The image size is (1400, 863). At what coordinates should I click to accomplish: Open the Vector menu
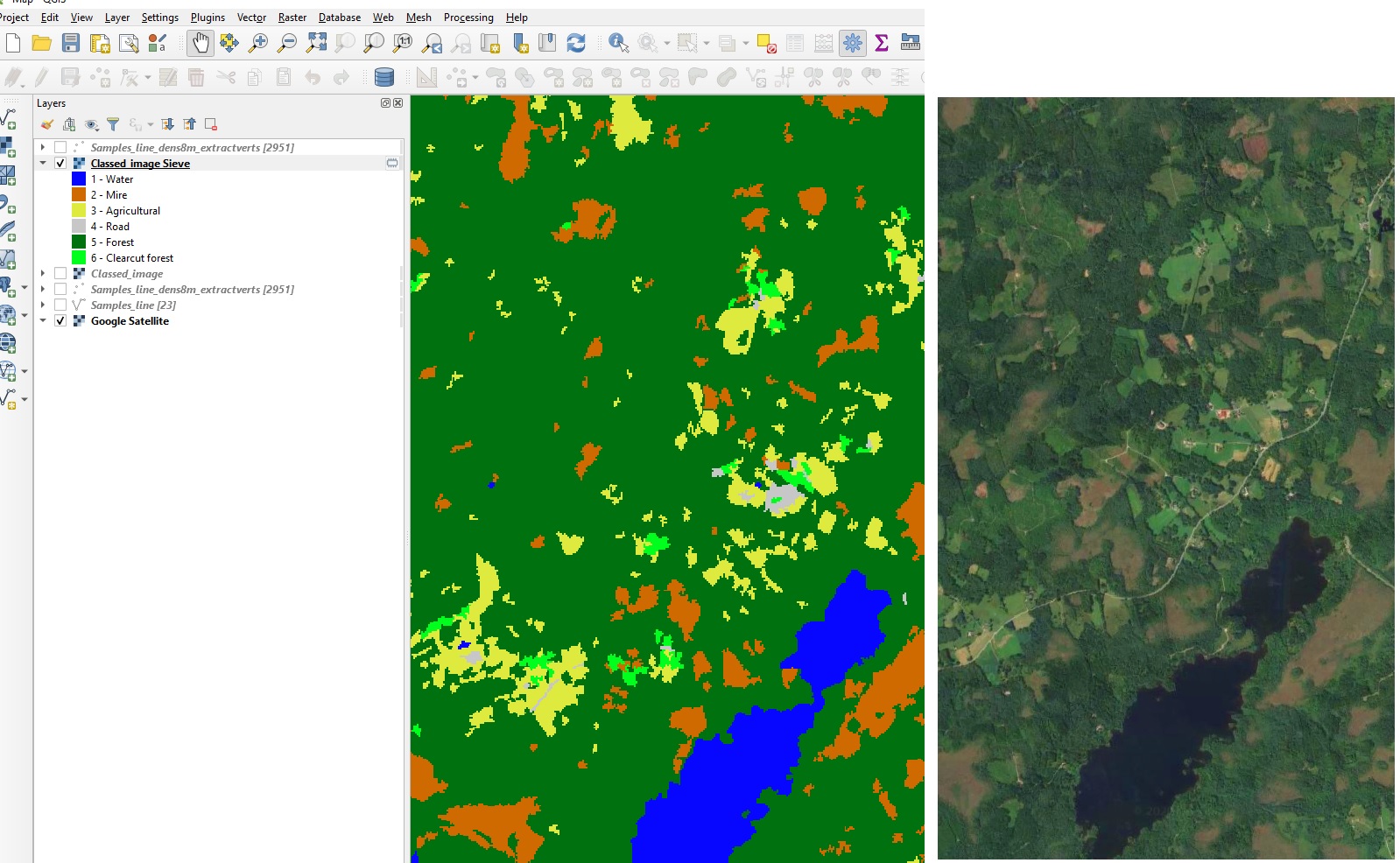click(x=251, y=18)
